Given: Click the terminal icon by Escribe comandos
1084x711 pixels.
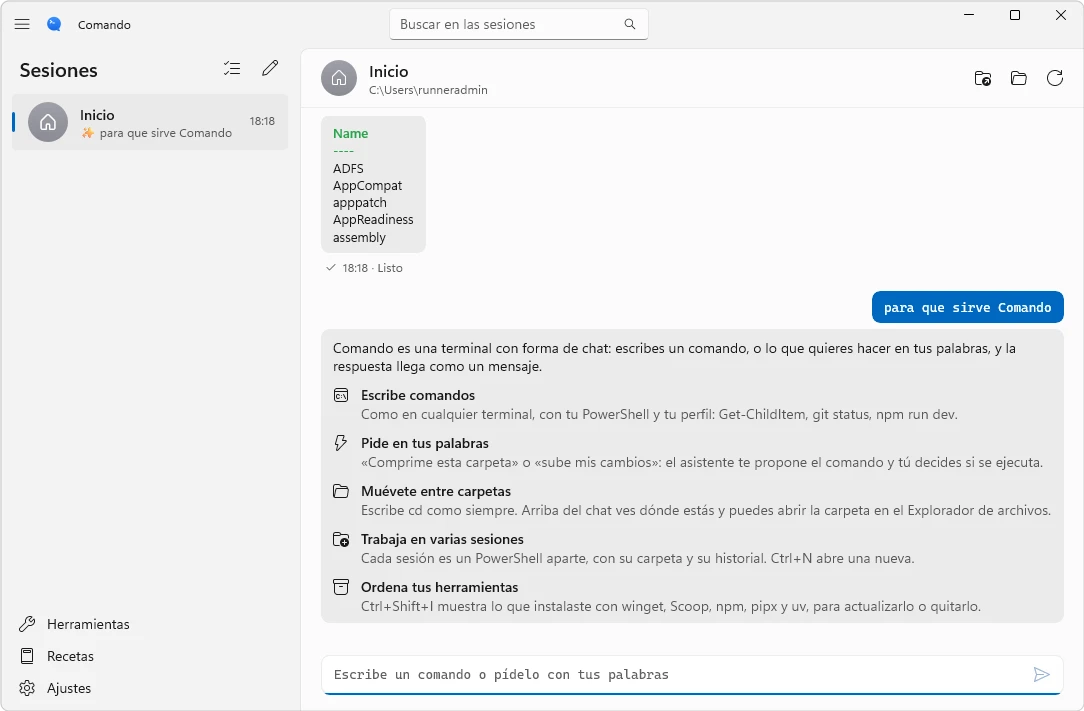Looking at the screenshot, I should pyautogui.click(x=341, y=395).
